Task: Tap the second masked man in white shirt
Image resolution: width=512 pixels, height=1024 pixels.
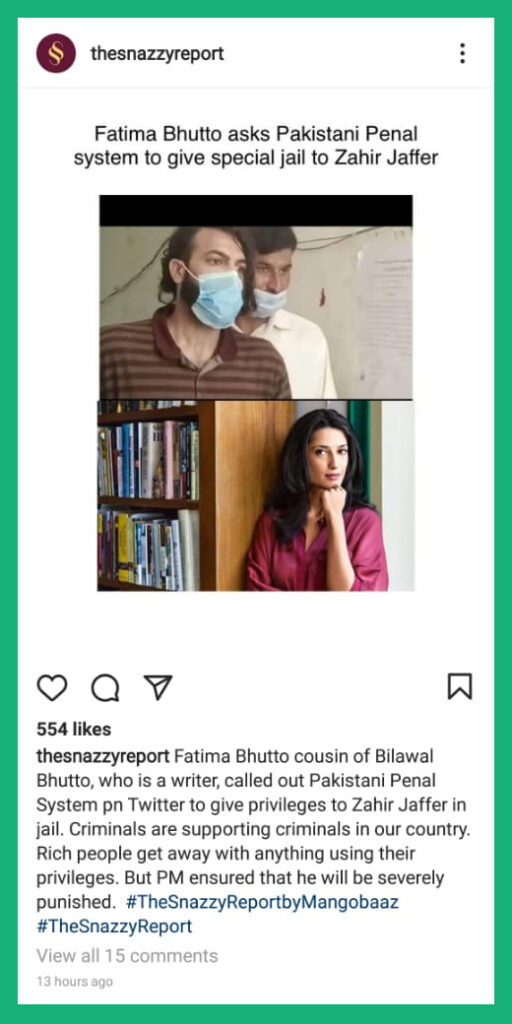Action: pyautogui.click(x=287, y=320)
